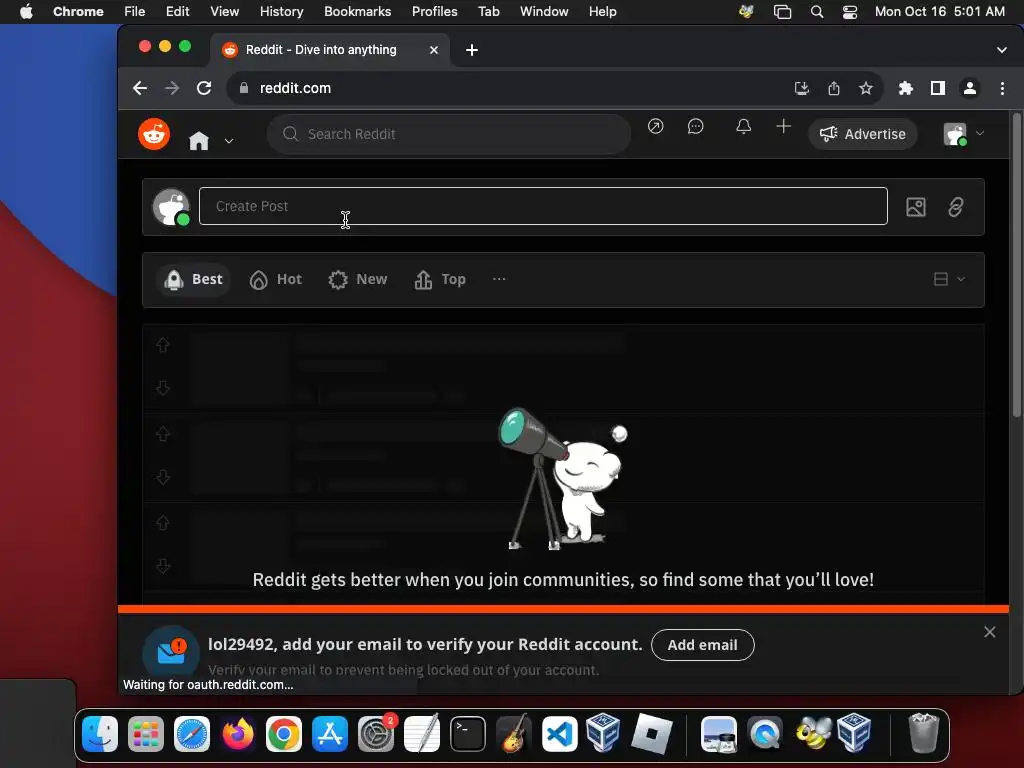Open more sort options ellipsis
The image size is (1024, 768).
tap(499, 279)
